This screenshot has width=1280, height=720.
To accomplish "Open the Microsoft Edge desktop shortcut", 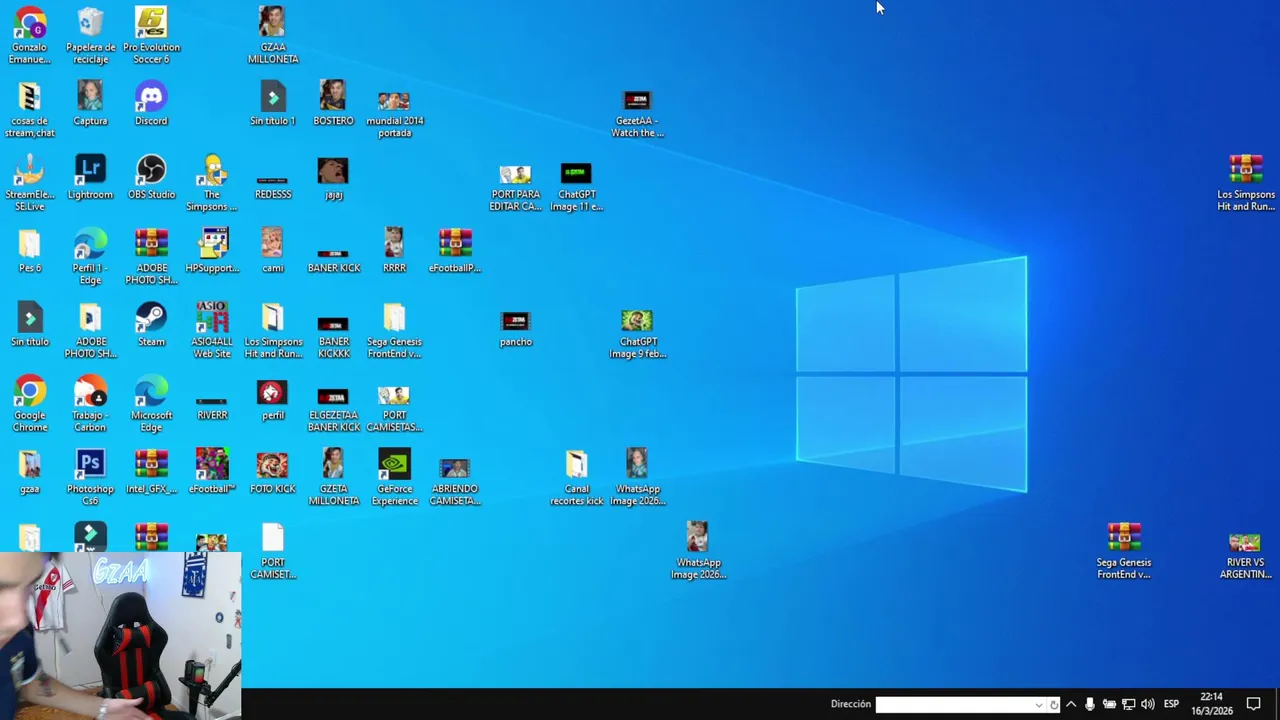I will (151, 404).
